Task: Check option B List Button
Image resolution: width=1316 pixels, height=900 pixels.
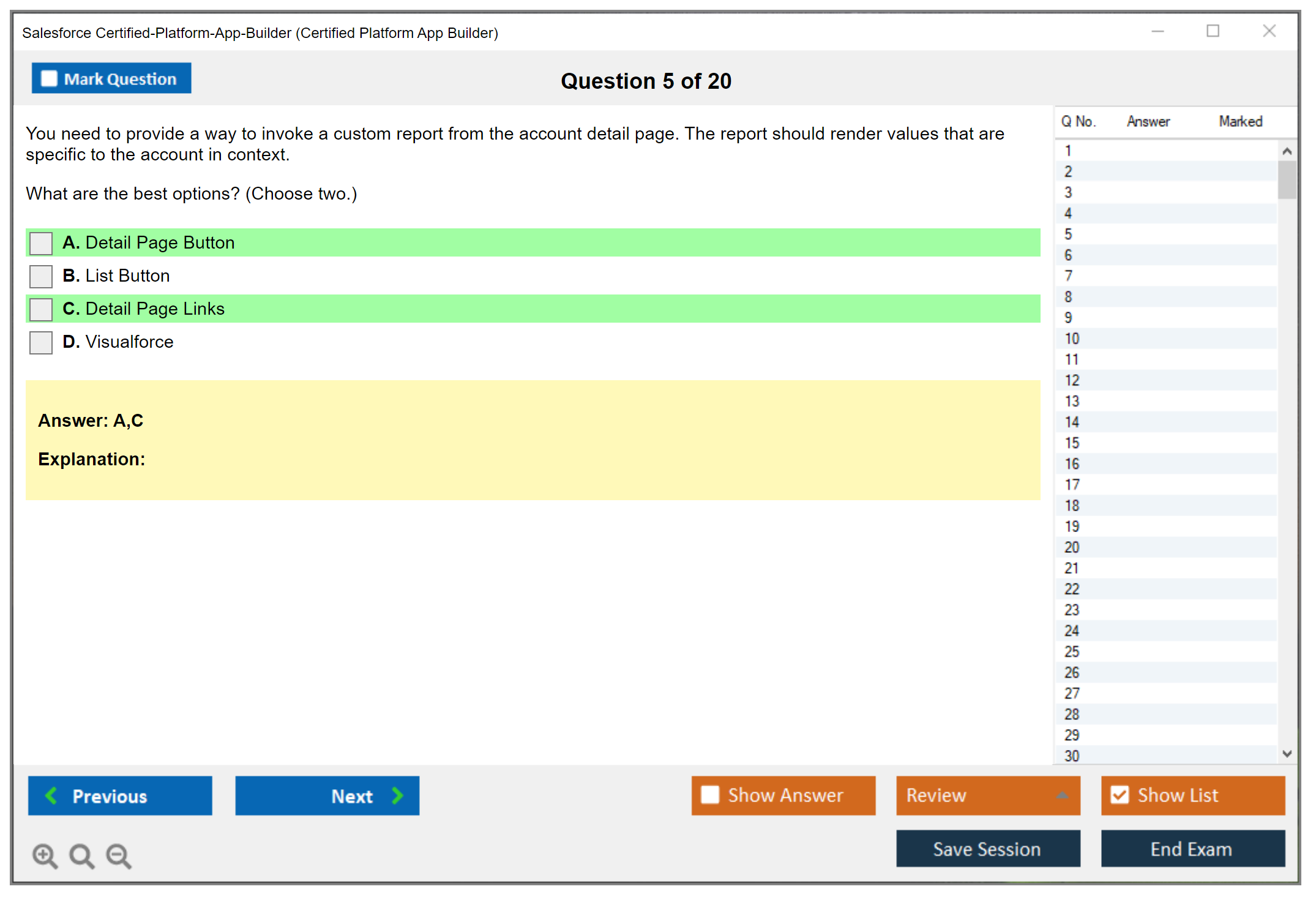Action: (x=41, y=276)
